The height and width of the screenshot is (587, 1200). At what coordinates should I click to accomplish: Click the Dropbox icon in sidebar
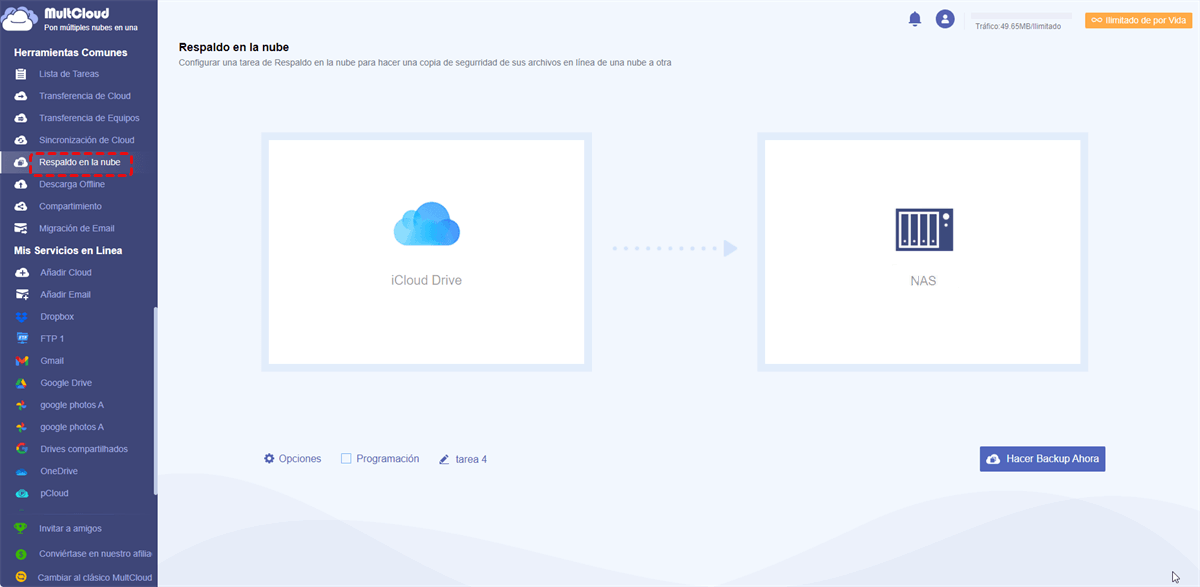click(21, 316)
